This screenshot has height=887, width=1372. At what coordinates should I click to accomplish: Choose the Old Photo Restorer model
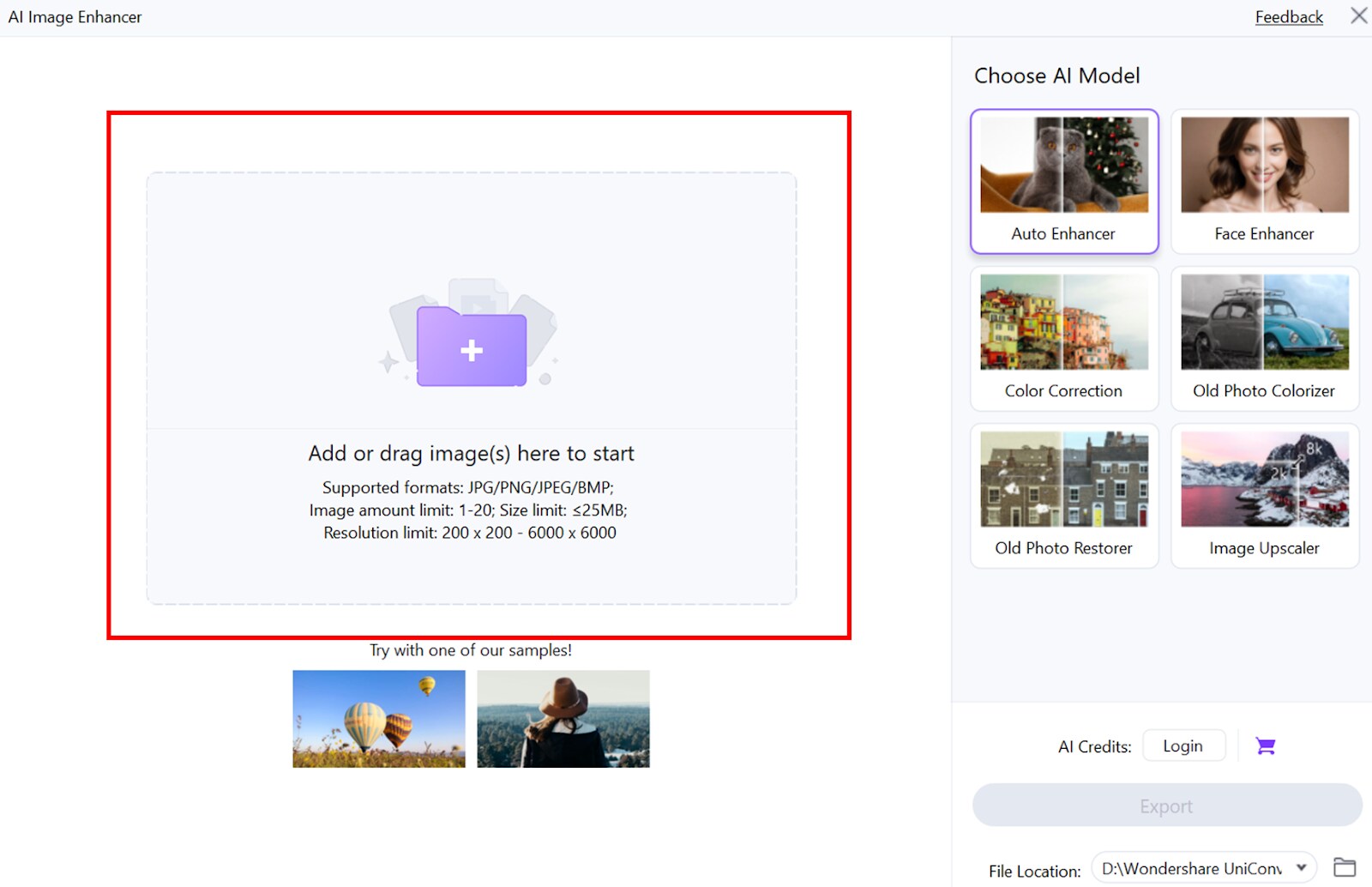coord(1063,495)
